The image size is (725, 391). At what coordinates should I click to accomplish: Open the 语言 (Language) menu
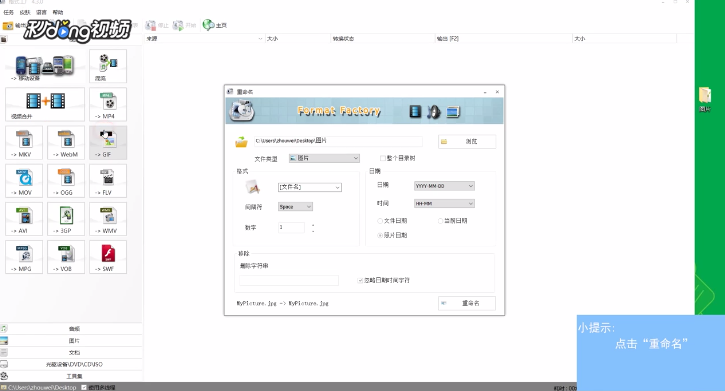(41, 12)
